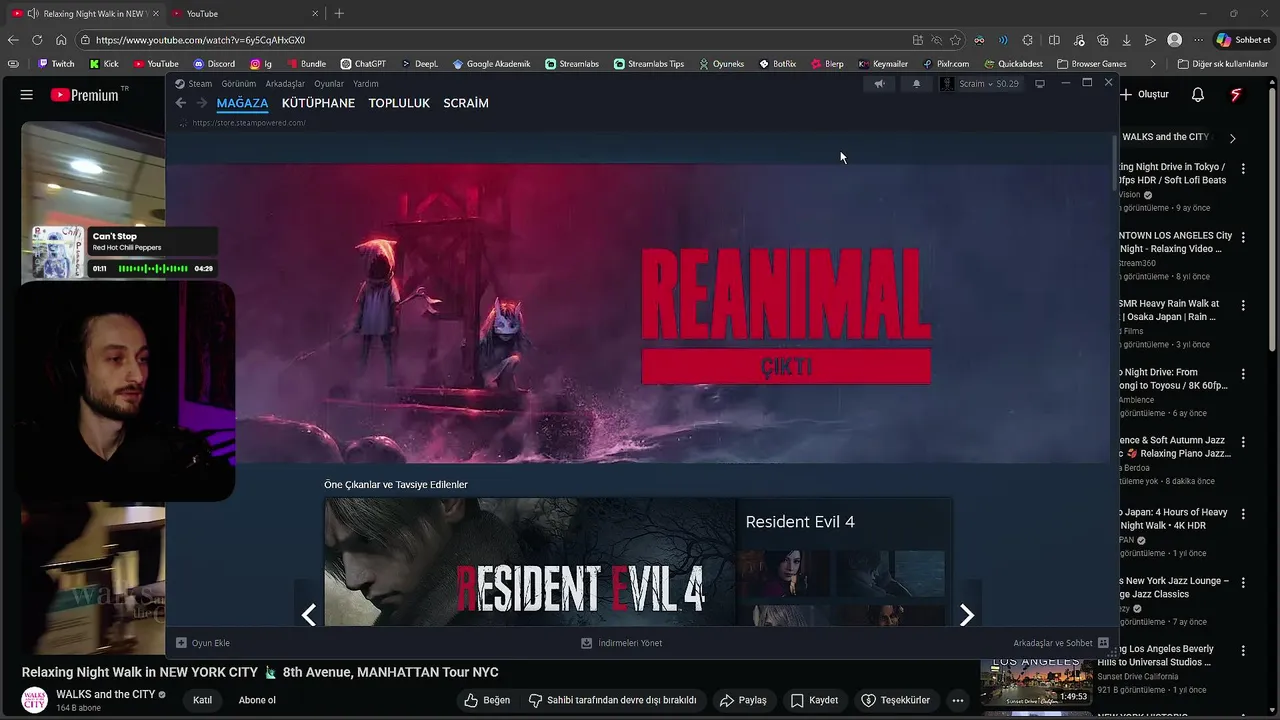
Task: Expand the Browser Games bookmark folder
Action: 1092,64
